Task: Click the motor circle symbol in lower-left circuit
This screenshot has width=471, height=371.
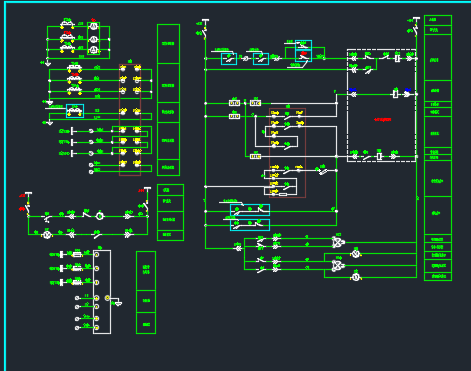Action: coord(100,216)
